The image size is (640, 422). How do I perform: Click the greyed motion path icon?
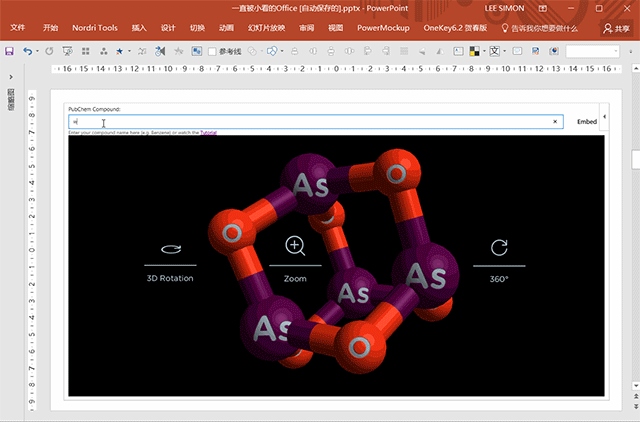[x=142, y=51]
